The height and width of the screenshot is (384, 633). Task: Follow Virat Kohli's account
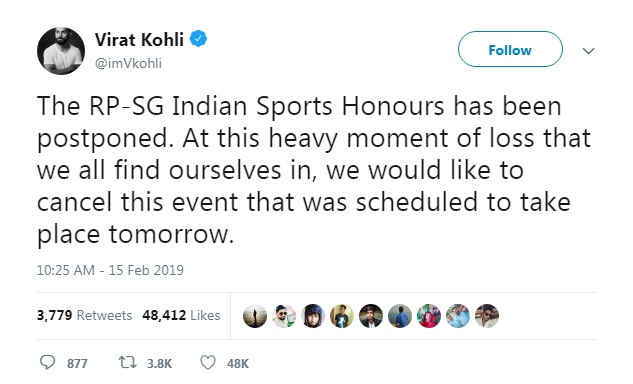510,49
